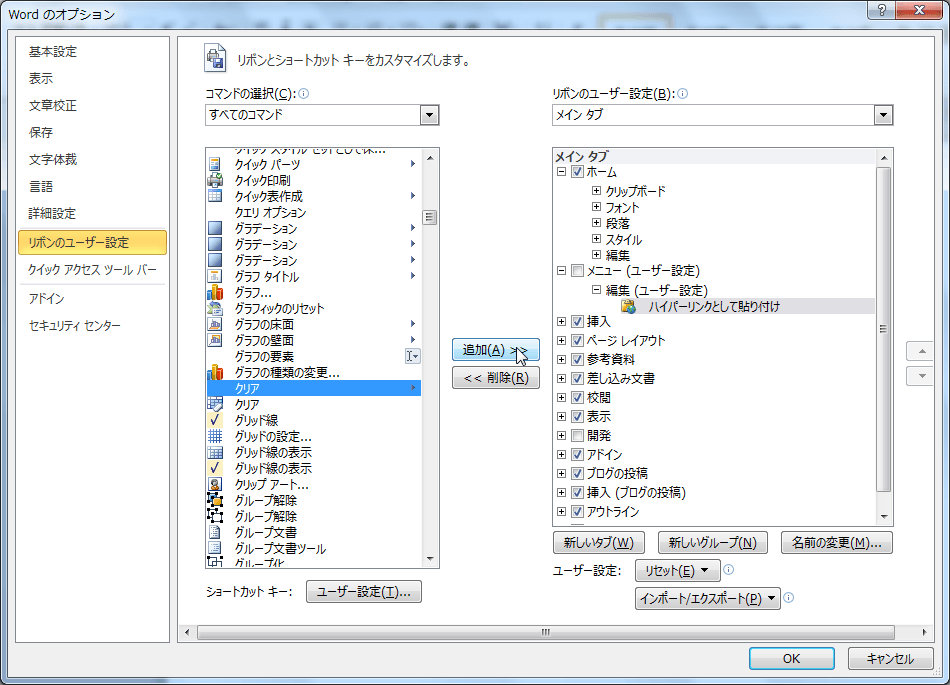Move selected item down with arrow button
The width and height of the screenshot is (950, 685).
[922, 376]
